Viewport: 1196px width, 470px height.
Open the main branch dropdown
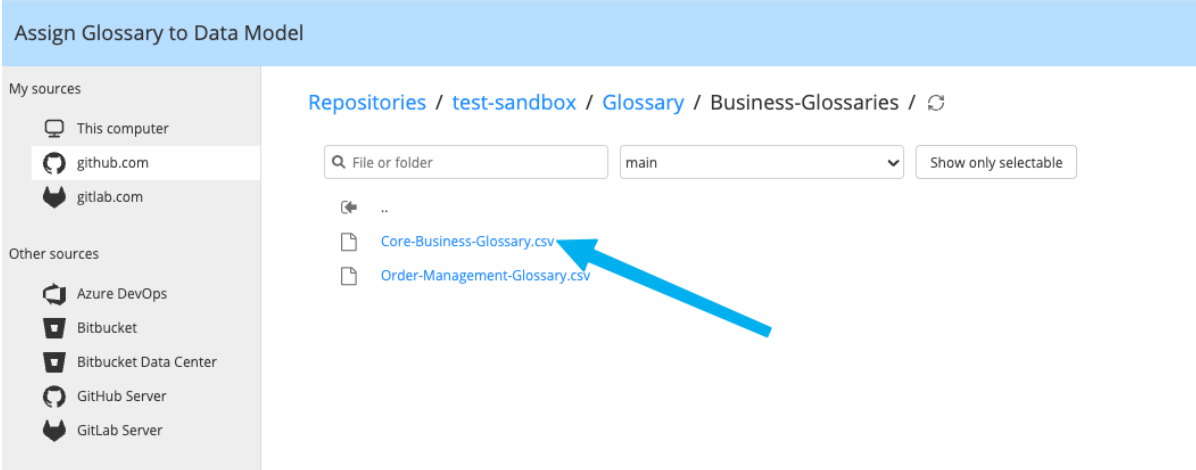coord(761,162)
